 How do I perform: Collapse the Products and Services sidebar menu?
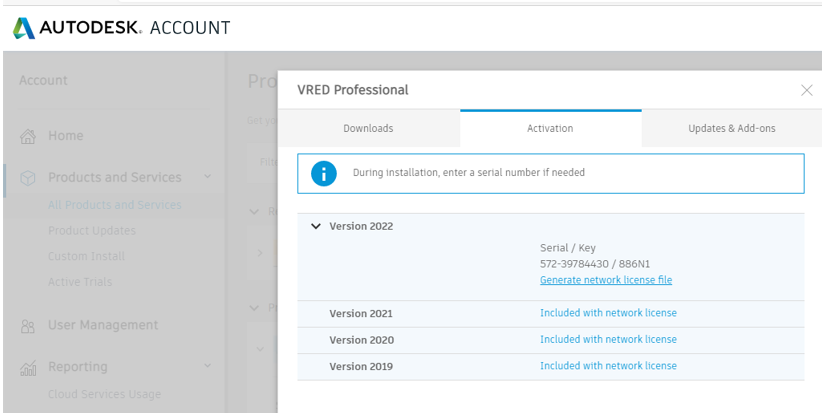(208, 177)
